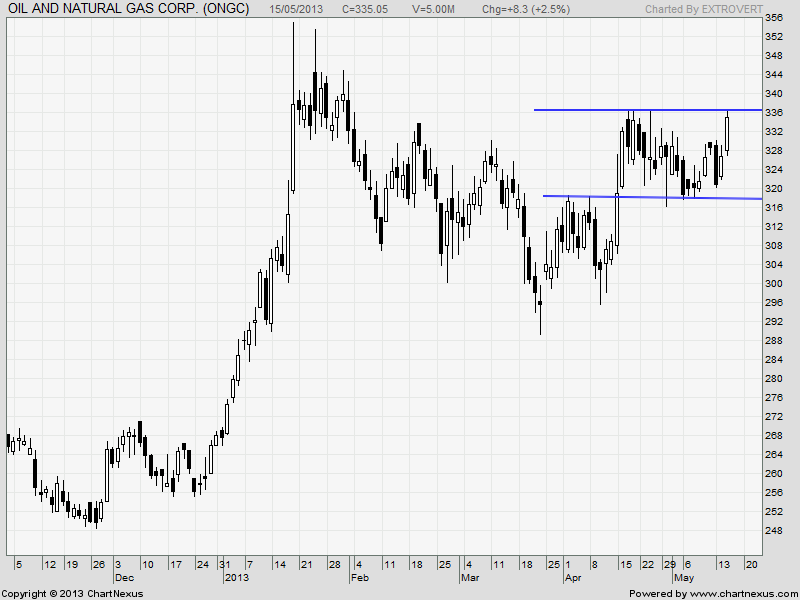
Task: Click the ONGC stock title text
Action: 128,8
